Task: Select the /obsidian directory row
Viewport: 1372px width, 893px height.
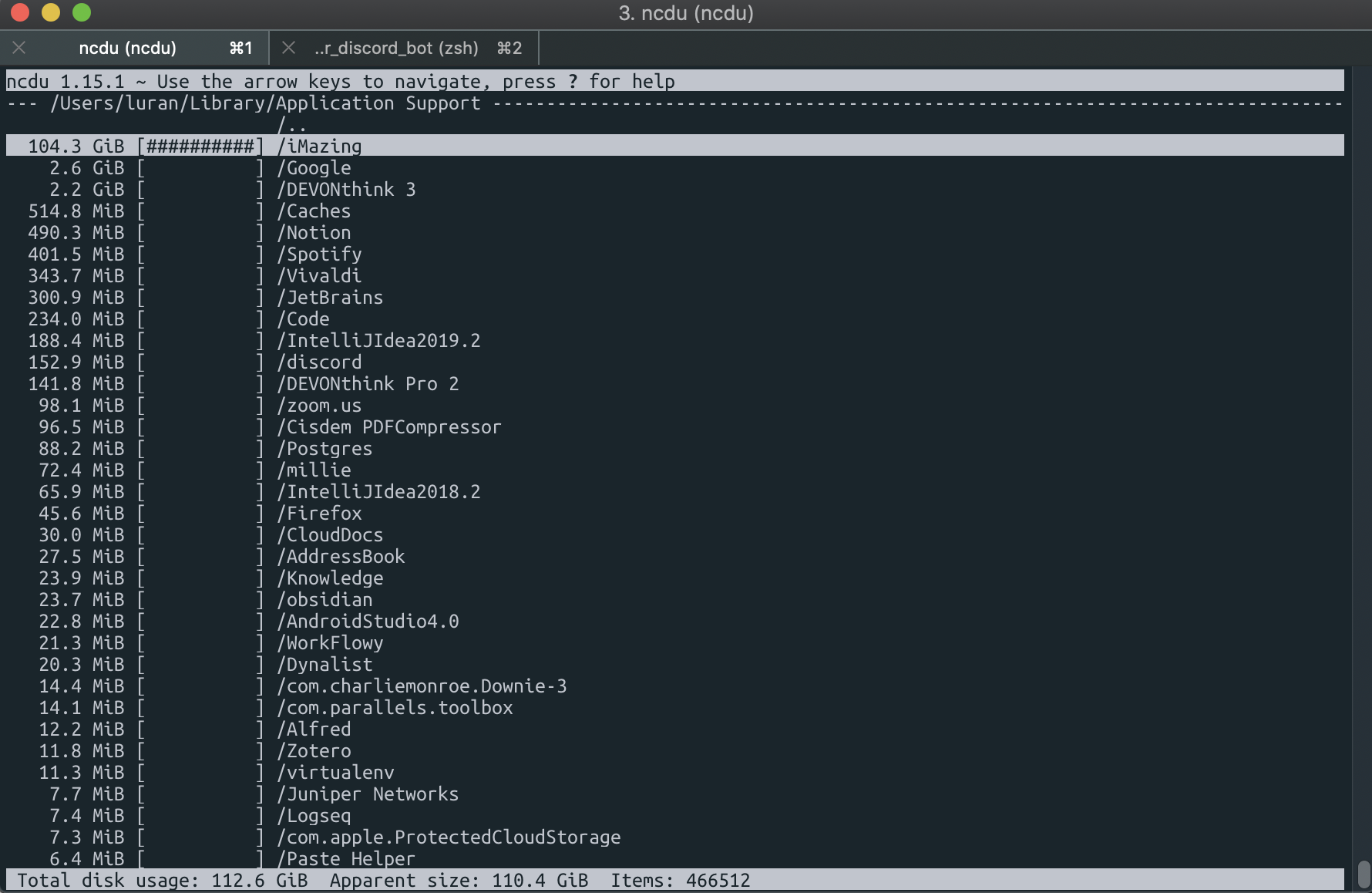Action: (675, 599)
